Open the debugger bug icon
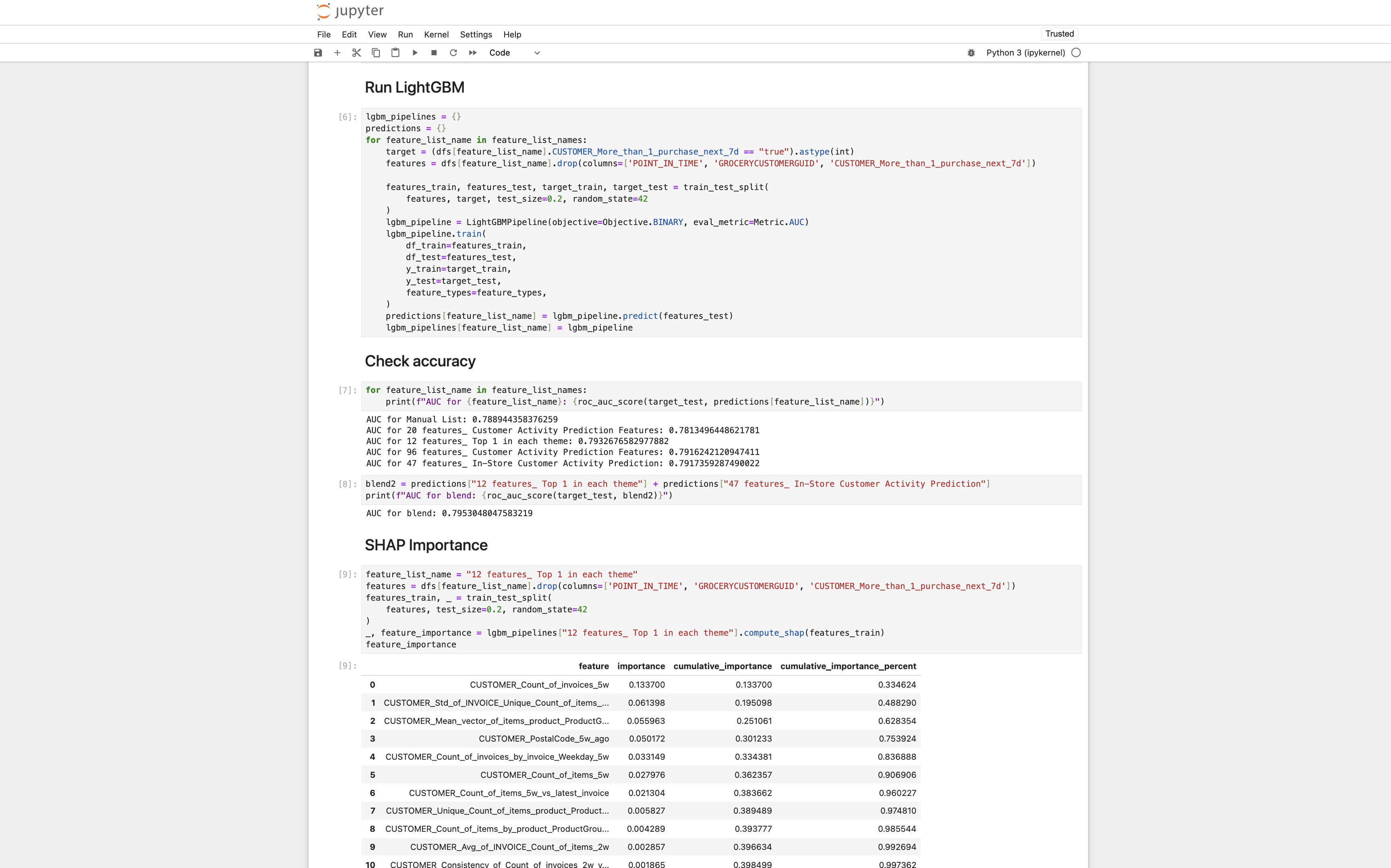The image size is (1391, 868). 971,53
